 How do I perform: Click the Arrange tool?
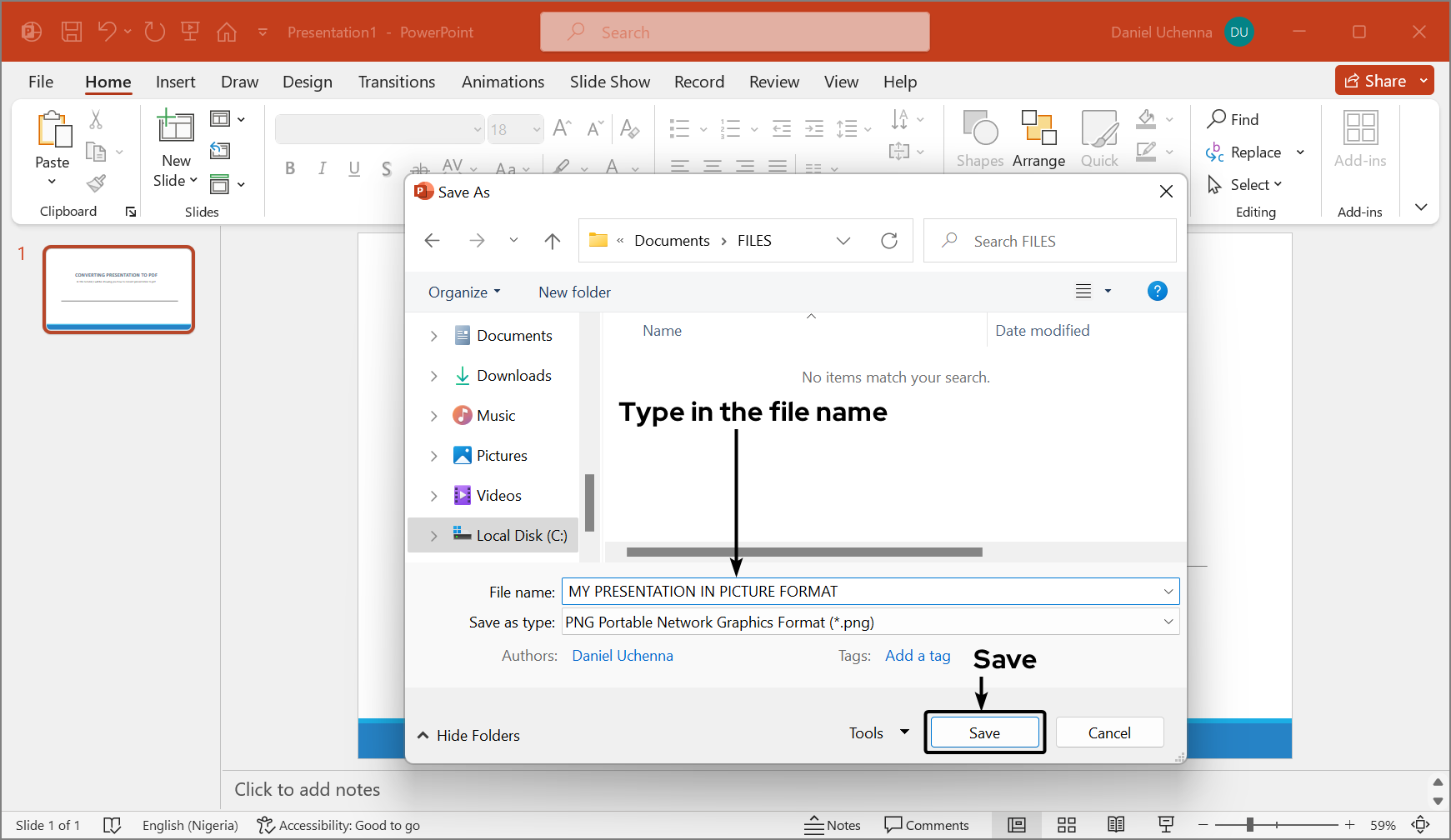[1038, 137]
